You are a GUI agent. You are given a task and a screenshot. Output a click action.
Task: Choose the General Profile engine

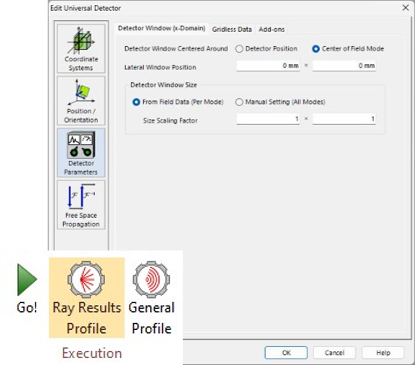click(152, 298)
